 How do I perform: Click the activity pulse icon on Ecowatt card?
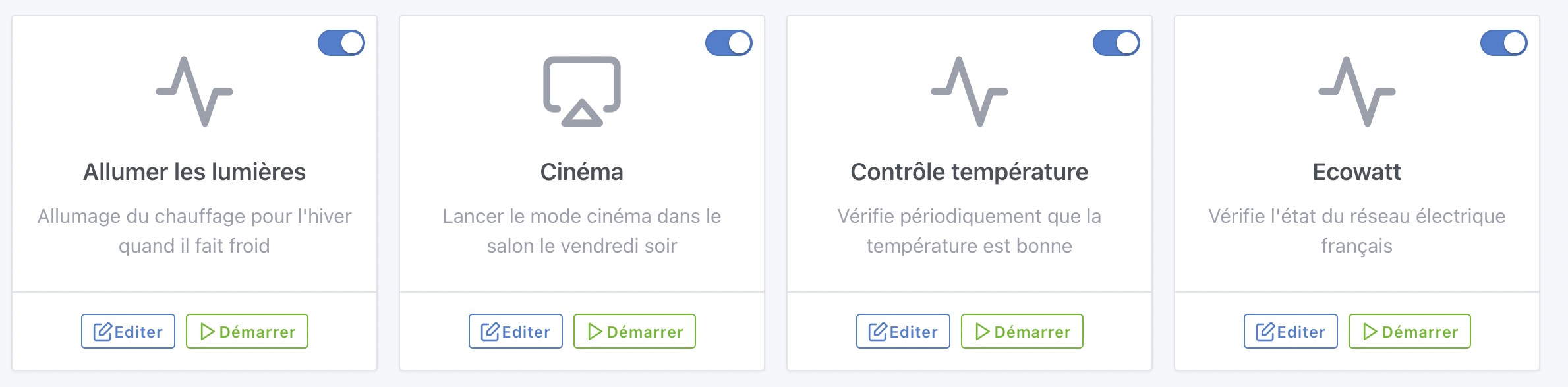(1356, 92)
